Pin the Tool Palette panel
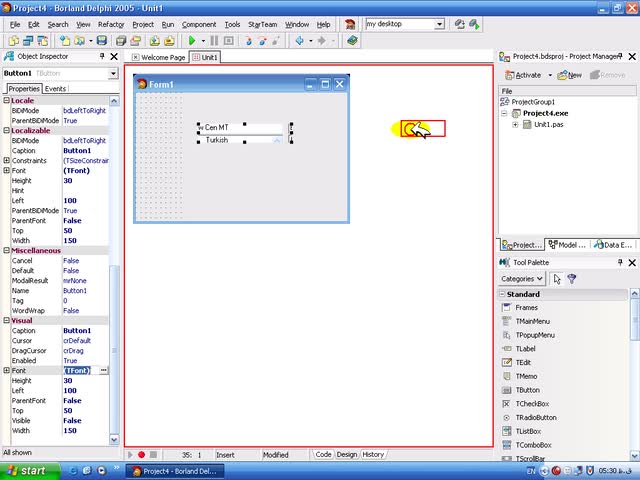 [620, 262]
